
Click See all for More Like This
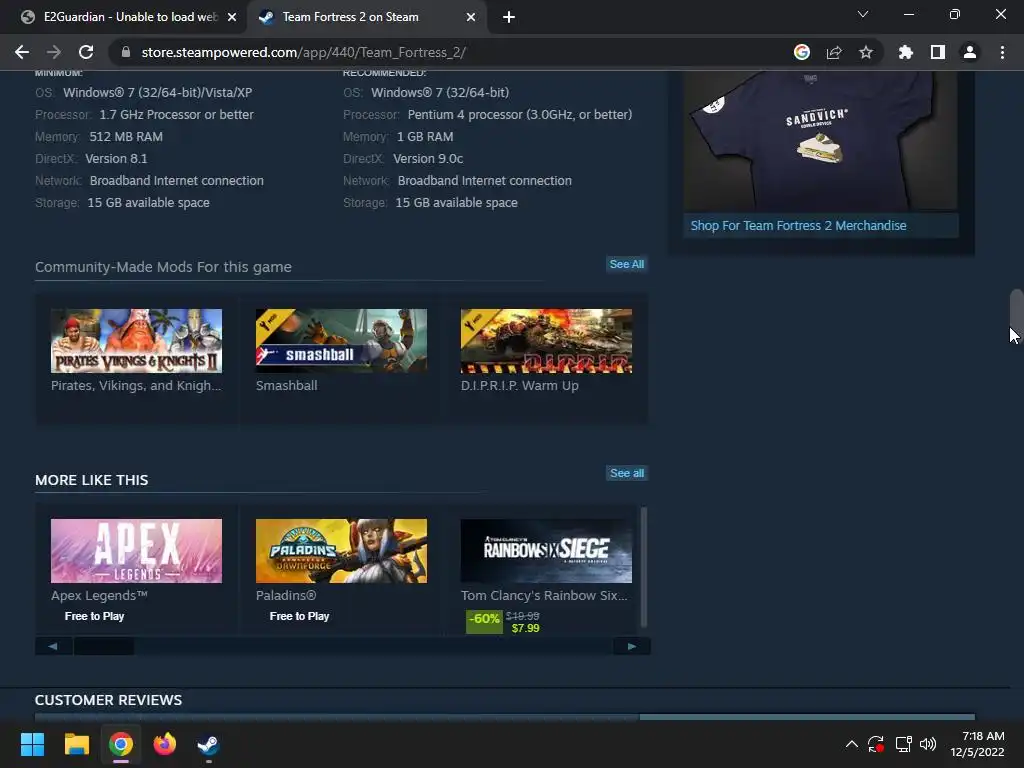(x=626, y=473)
